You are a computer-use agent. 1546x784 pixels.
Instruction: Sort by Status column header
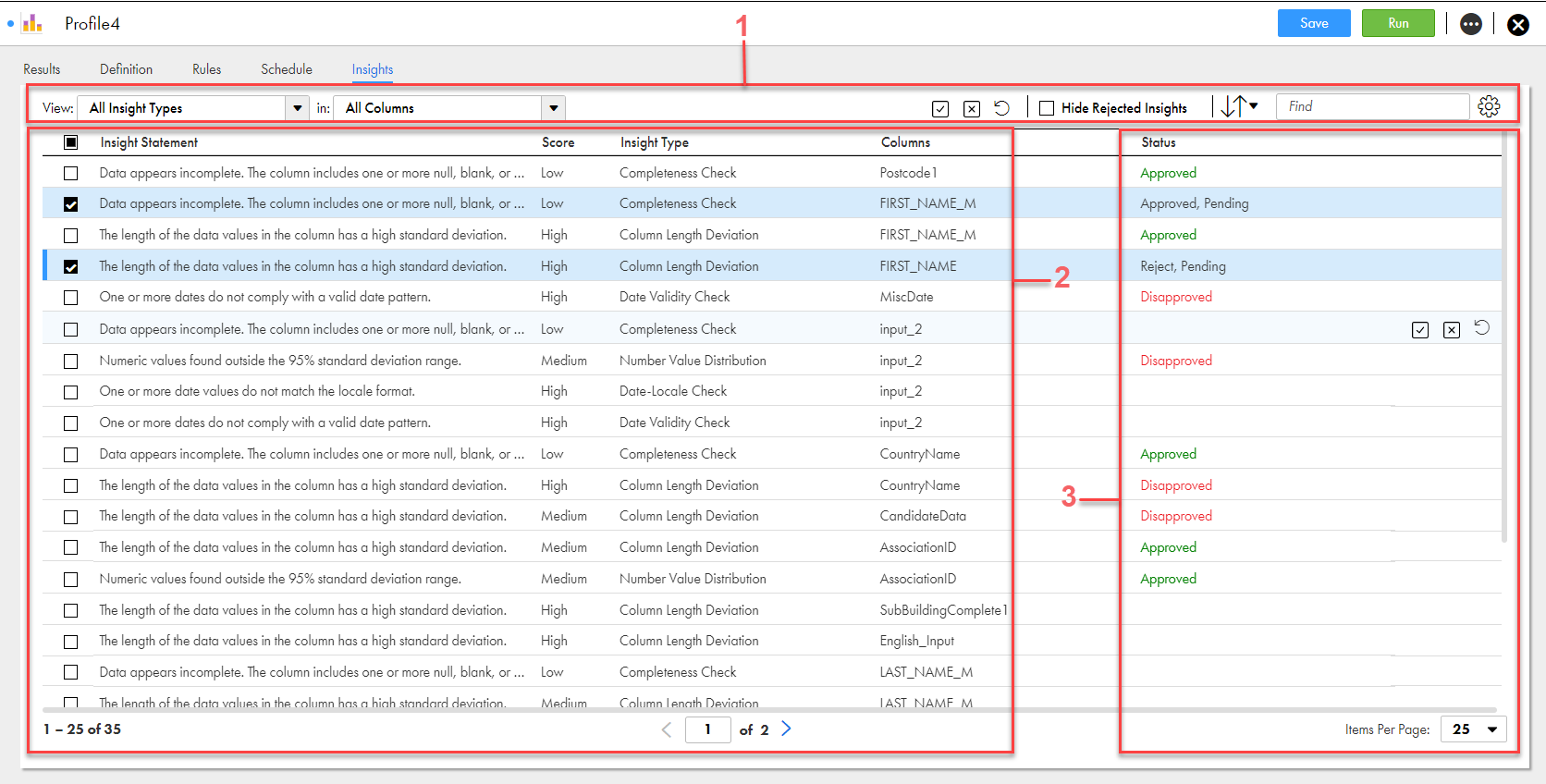[x=1159, y=142]
